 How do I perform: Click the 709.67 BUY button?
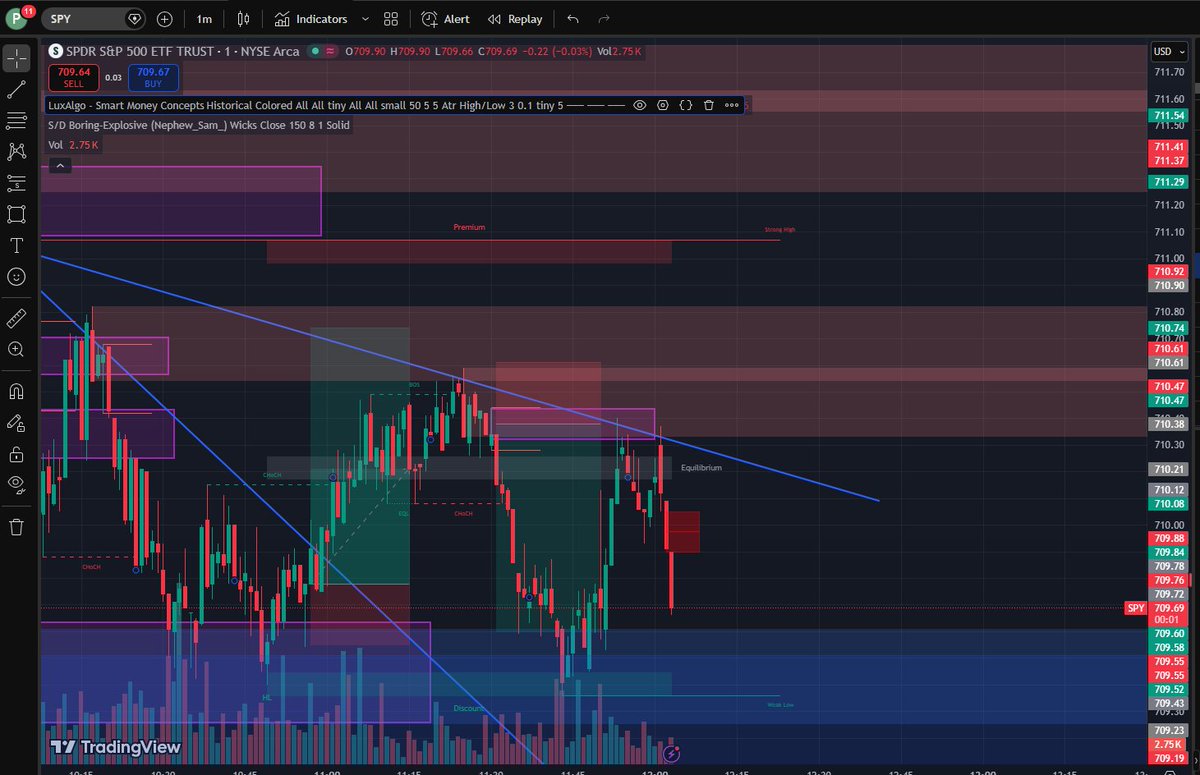pos(153,77)
